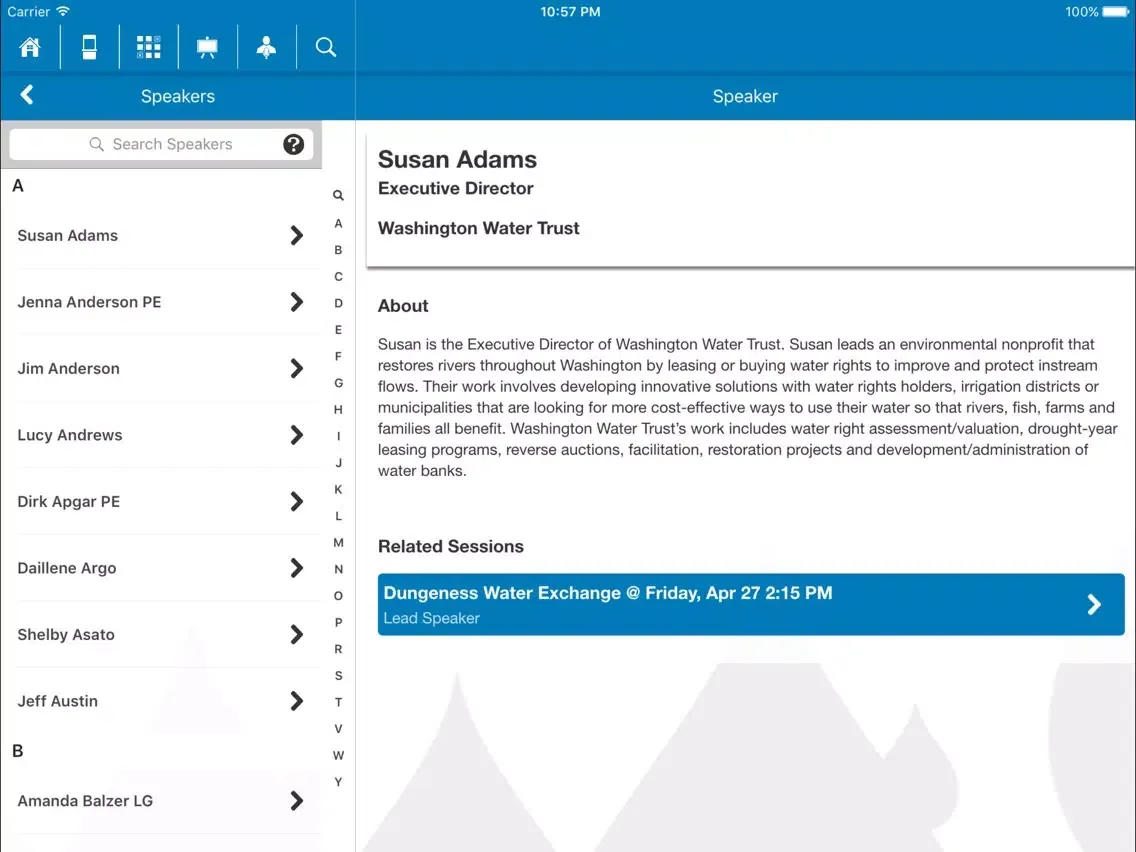Tap the magnifier at top of alphabet index
Viewport: 1136px width, 852px height.
tap(338, 196)
